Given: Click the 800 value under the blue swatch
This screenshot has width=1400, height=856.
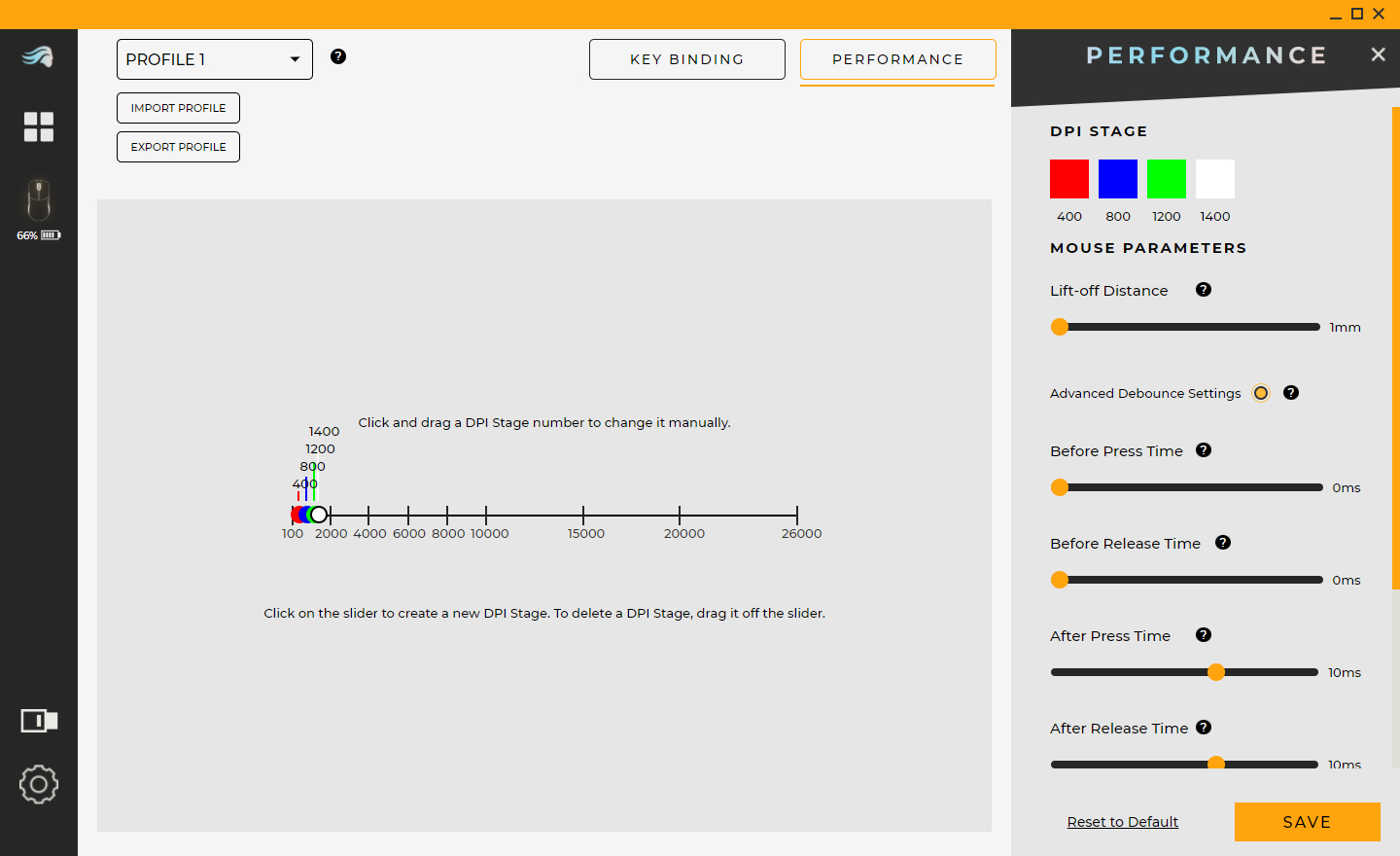Looking at the screenshot, I should pos(1118,216).
